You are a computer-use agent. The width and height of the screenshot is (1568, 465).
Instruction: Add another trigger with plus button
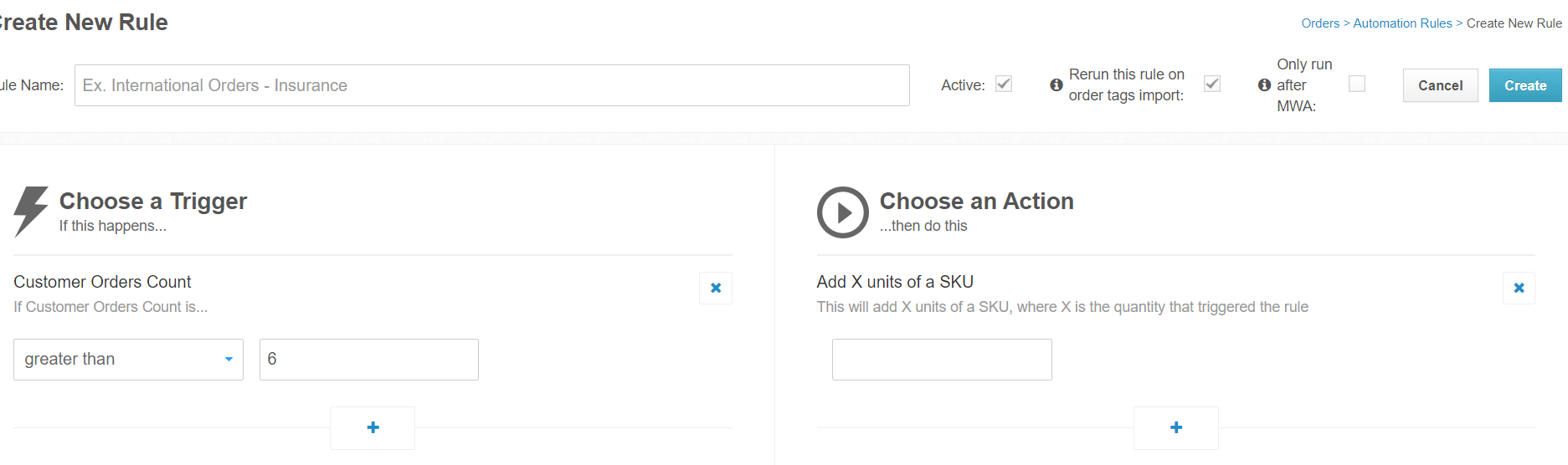coord(373,427)
